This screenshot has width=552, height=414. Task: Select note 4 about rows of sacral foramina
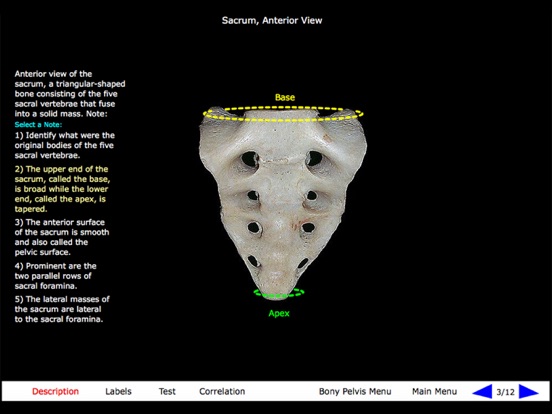click(x=56, y=276)
